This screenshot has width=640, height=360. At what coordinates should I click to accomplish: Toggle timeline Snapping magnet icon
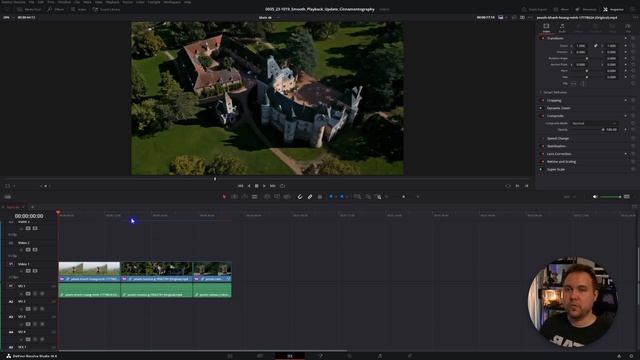(300, 197)
